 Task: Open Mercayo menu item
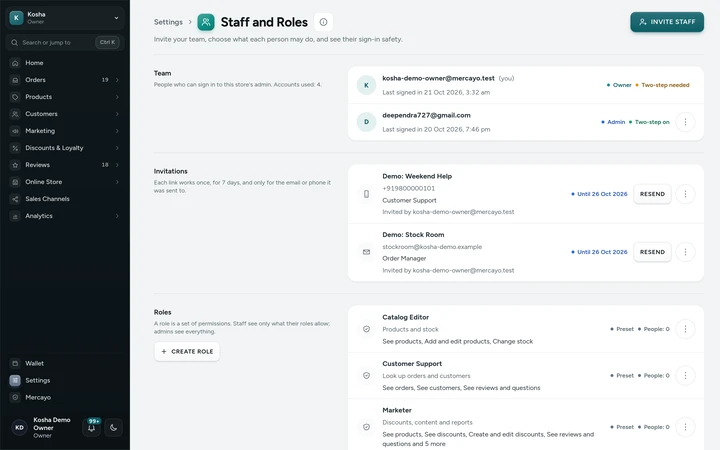click(65, 397)
